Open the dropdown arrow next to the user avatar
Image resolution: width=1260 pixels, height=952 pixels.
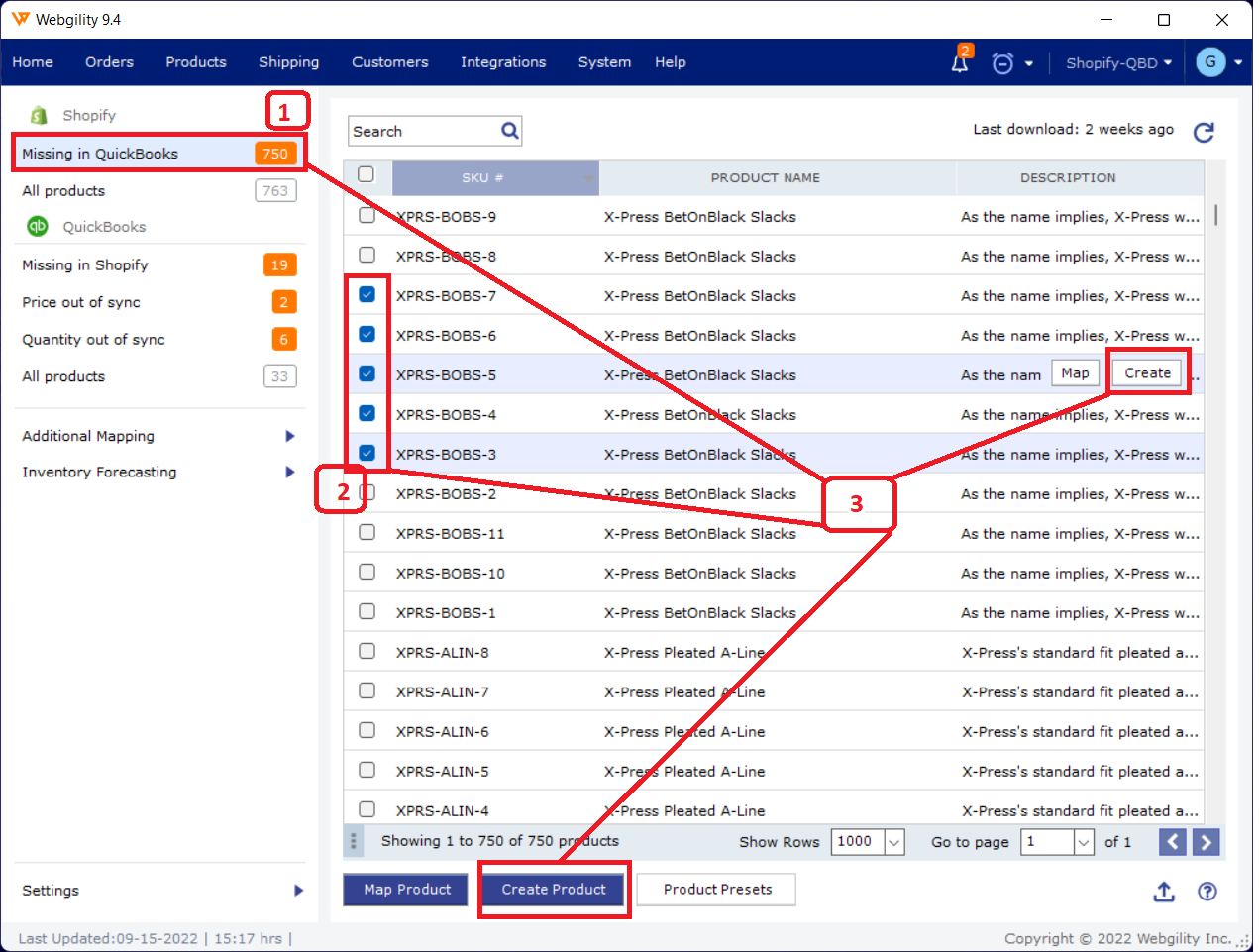tap(1238, 62)
